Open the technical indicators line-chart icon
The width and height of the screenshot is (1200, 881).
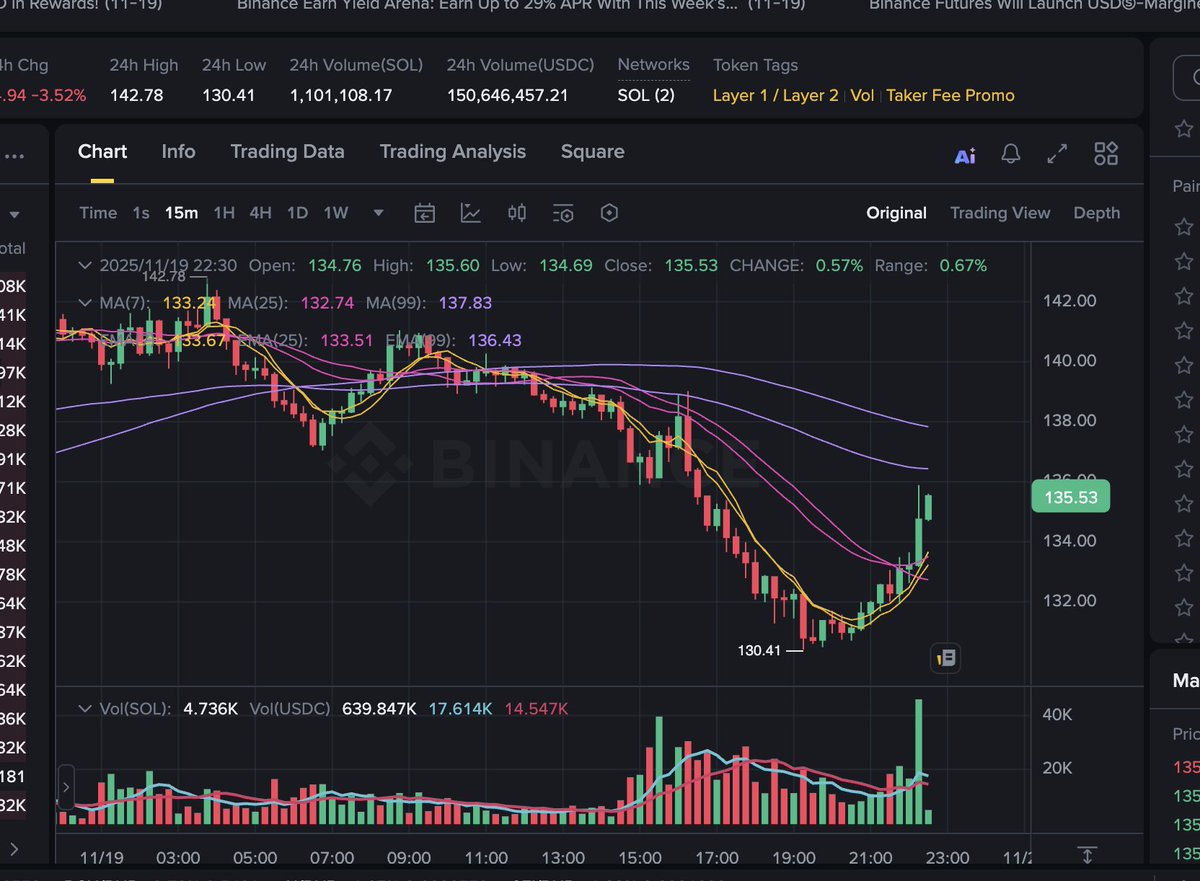tap(471, 213)
